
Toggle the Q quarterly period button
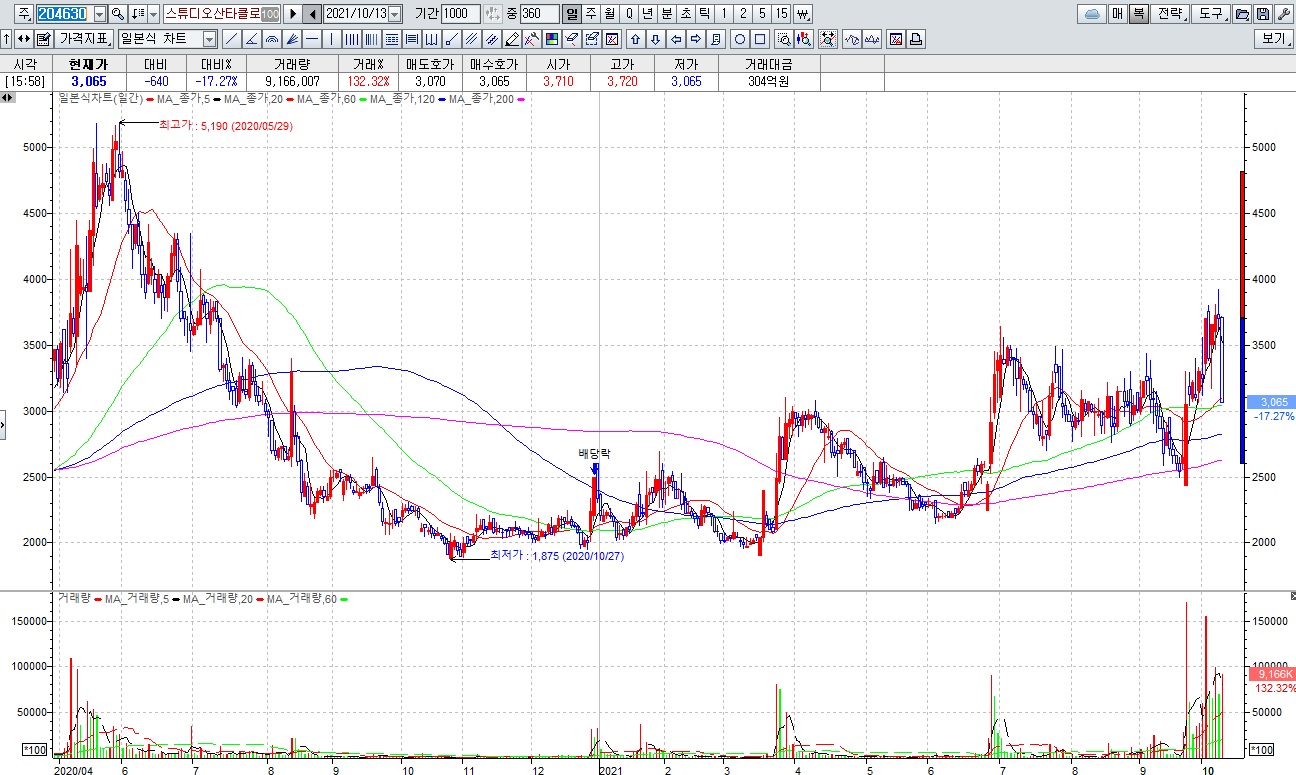point(629,14)
